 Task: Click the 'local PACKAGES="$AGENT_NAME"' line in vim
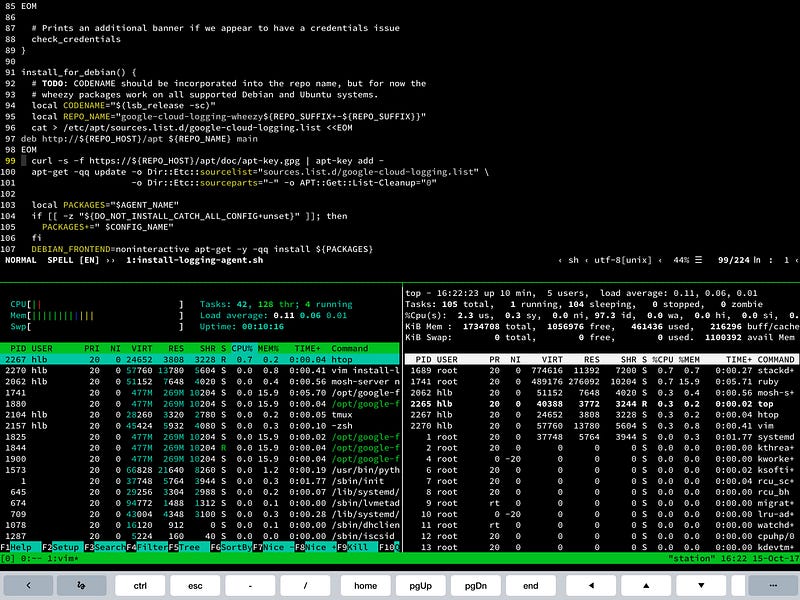(105, 205)
